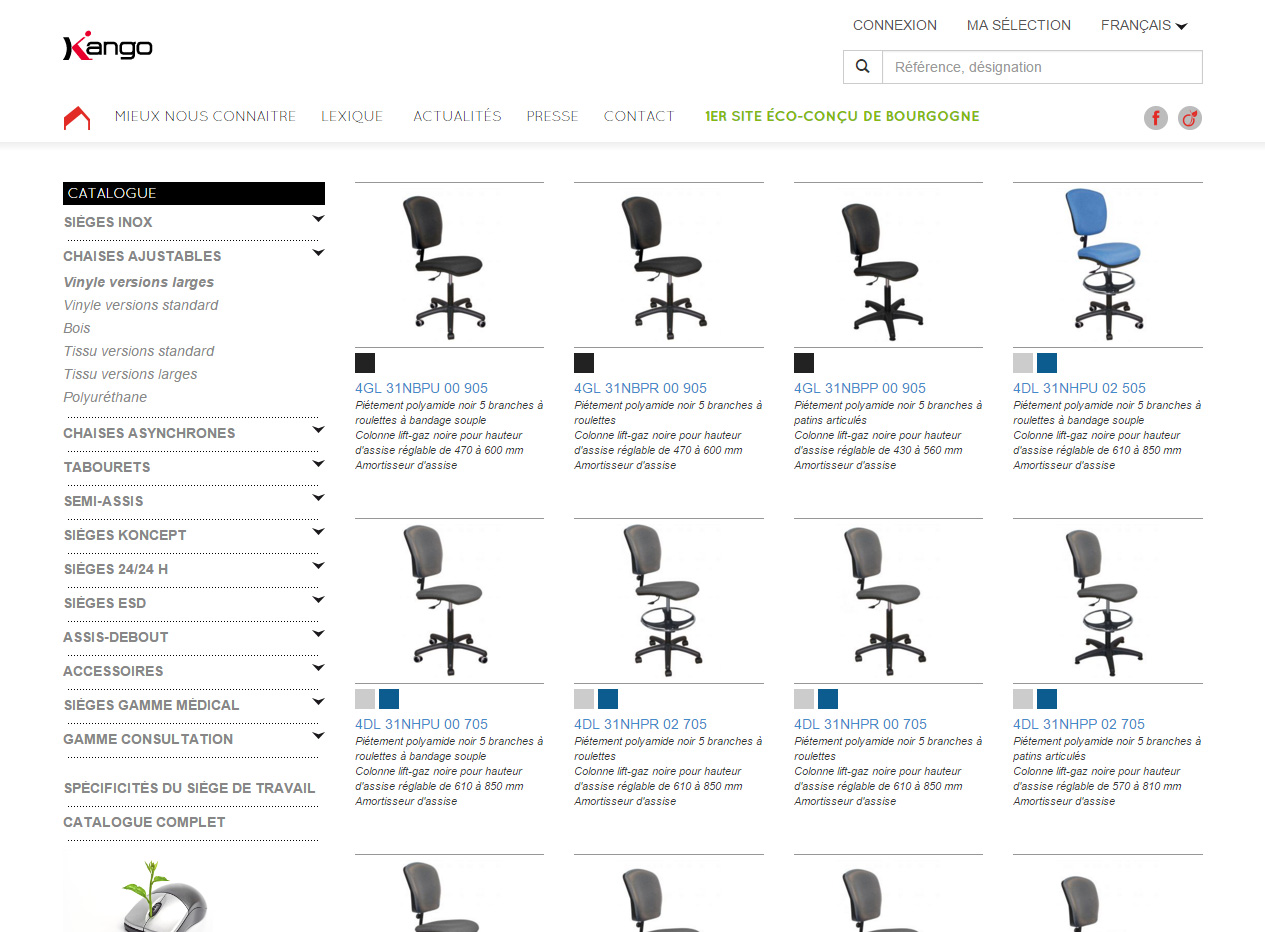The height and width of the screenshot is (932, 1265).
Task: Pick blue swatch for 4DL 31NHPP 02 705
Action: [x=1047, y=699]
